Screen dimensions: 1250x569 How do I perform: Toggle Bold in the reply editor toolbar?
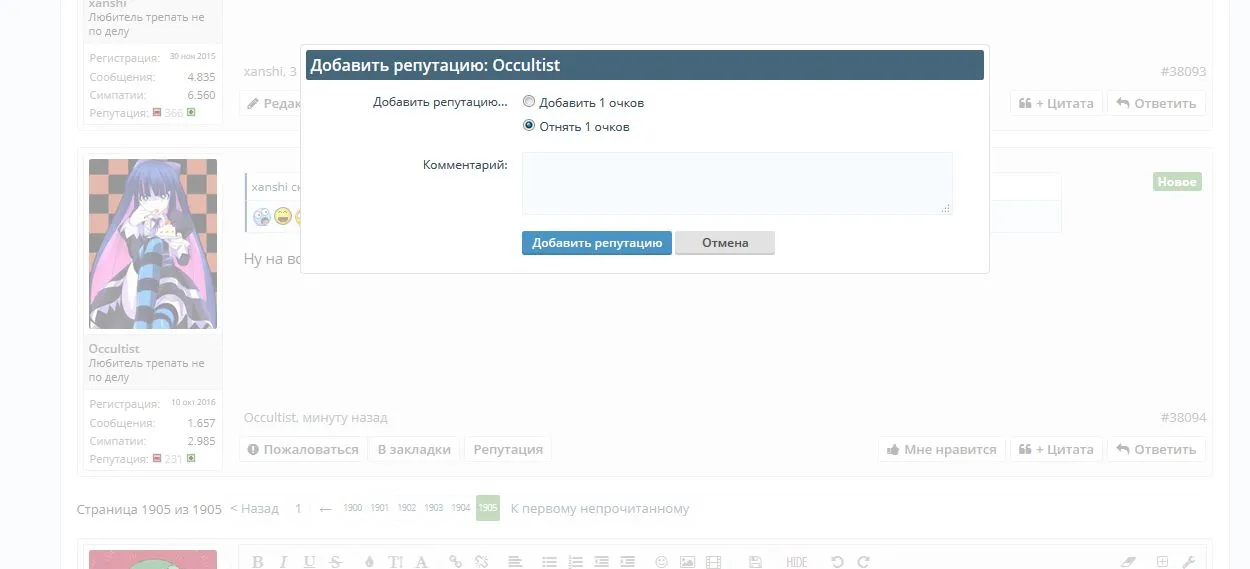(x=258, y=562)
